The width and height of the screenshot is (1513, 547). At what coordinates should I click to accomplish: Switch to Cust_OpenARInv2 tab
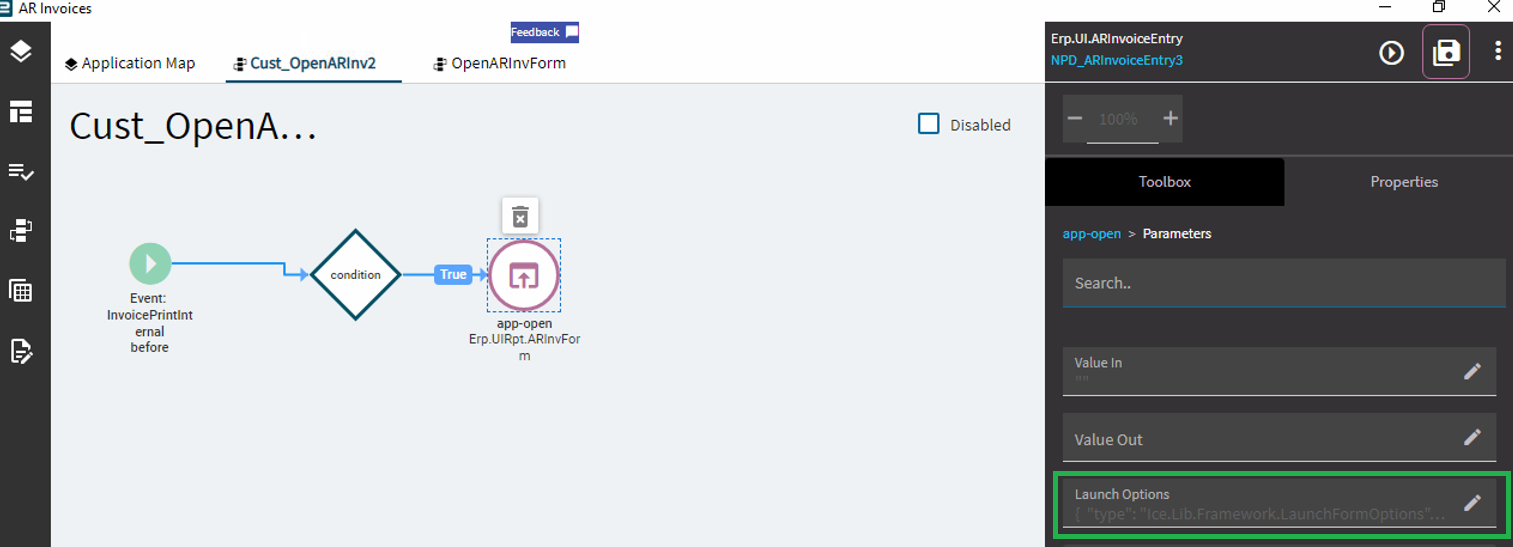coord(304,63)
